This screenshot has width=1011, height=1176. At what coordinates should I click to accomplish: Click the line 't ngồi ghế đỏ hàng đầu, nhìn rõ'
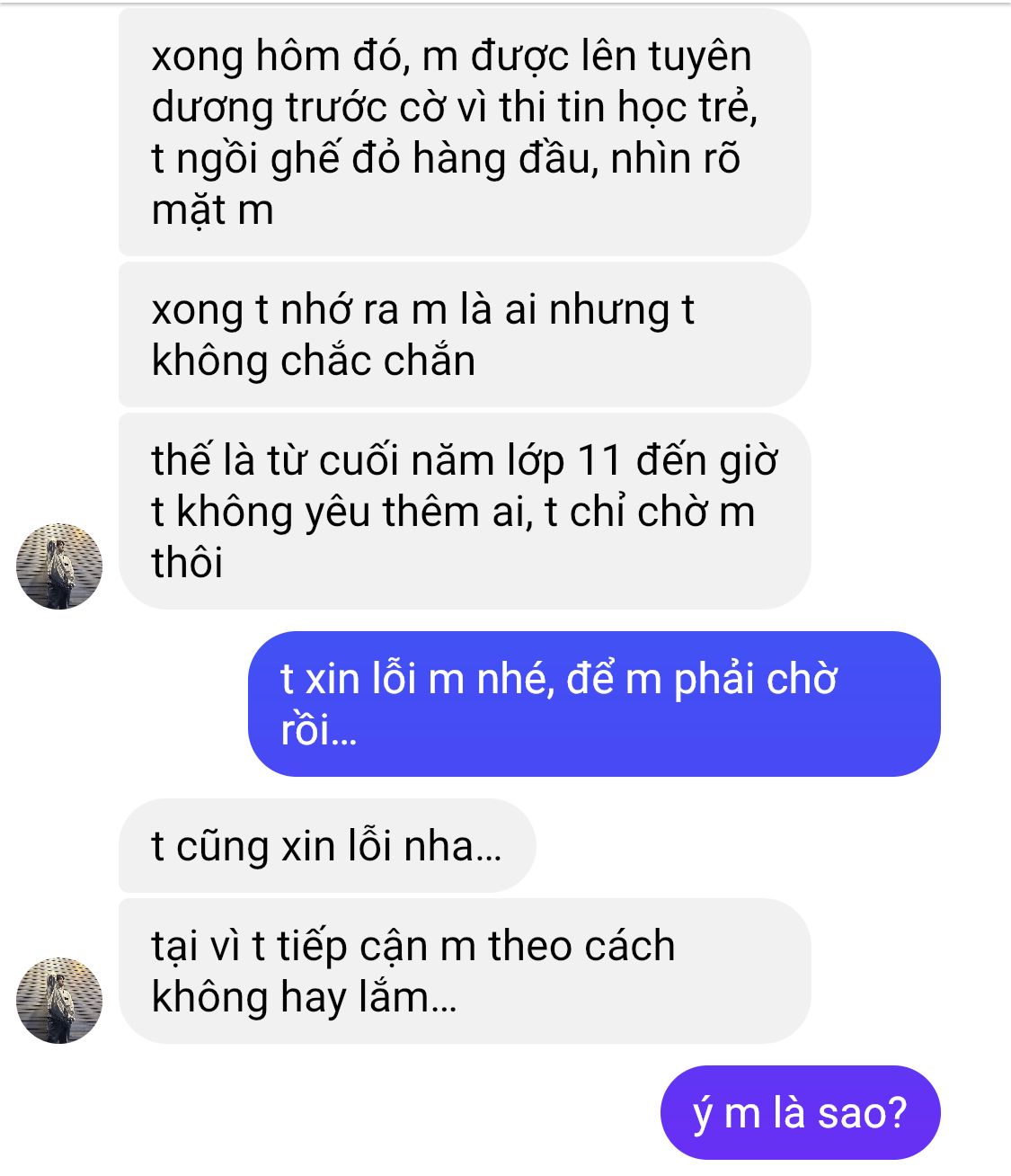pos(446,159)
